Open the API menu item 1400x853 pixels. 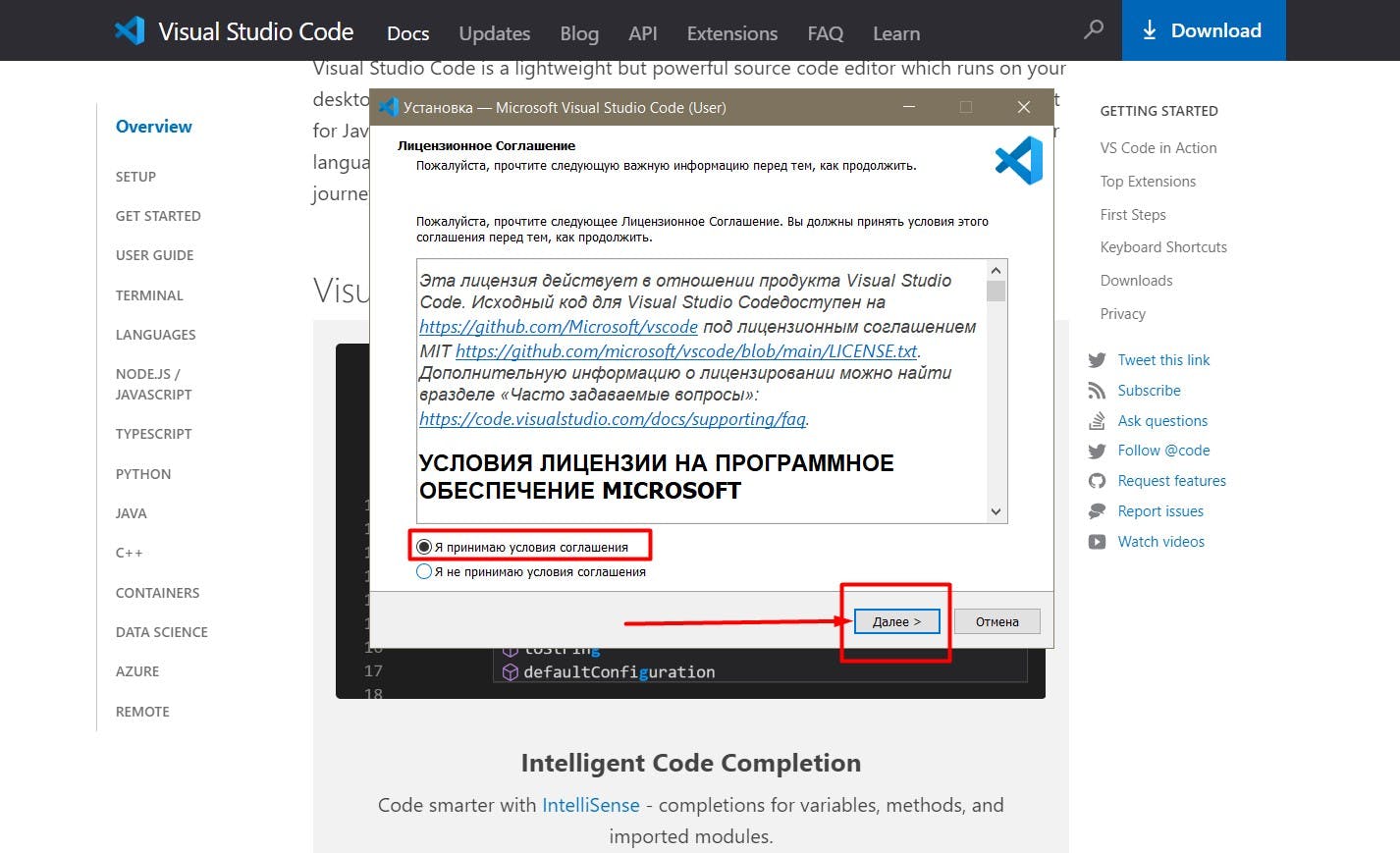click(x=643, y=33)
